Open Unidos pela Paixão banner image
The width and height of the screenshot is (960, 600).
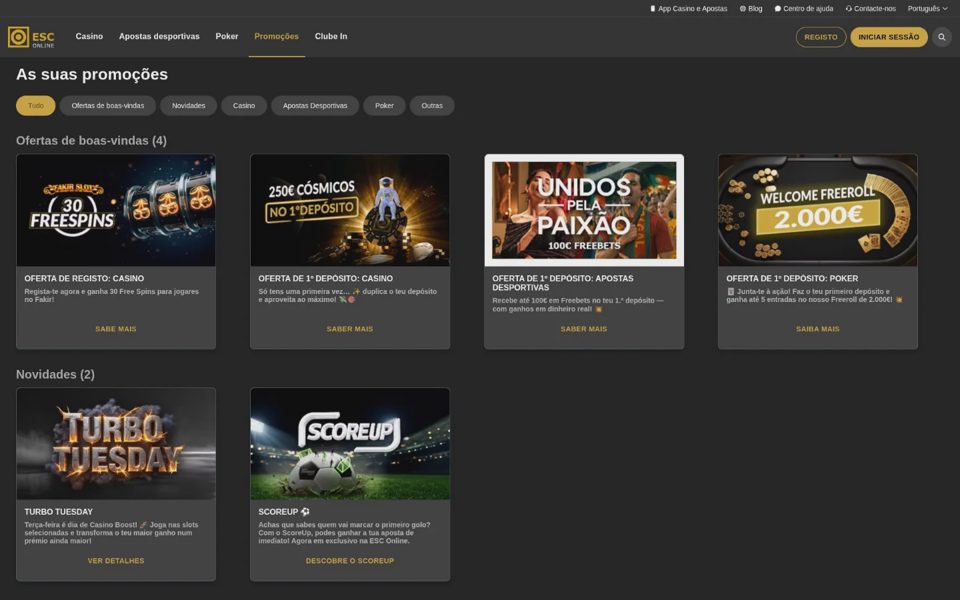point(584,210)
